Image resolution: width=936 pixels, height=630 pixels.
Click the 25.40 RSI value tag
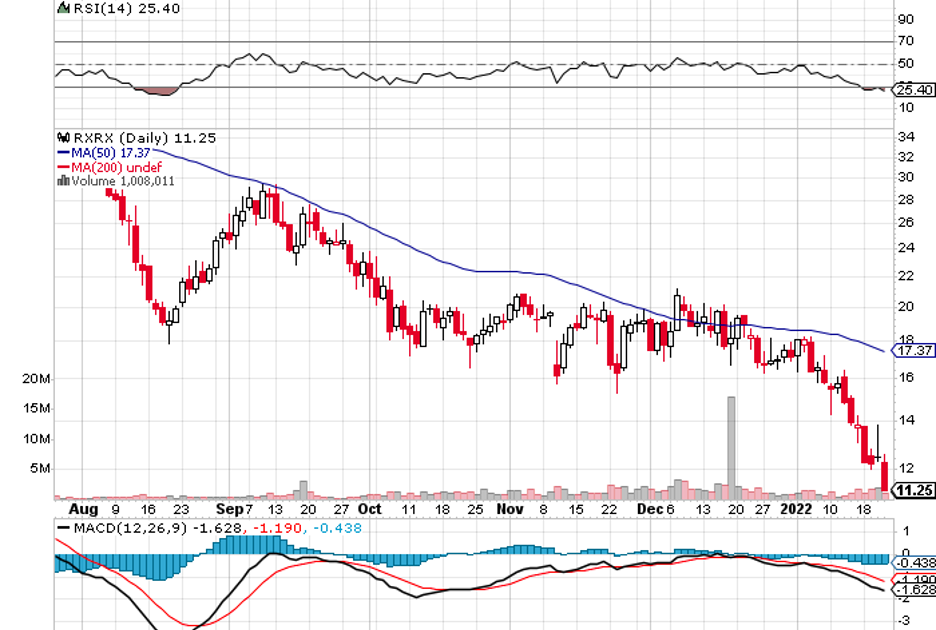pos(914,90)
